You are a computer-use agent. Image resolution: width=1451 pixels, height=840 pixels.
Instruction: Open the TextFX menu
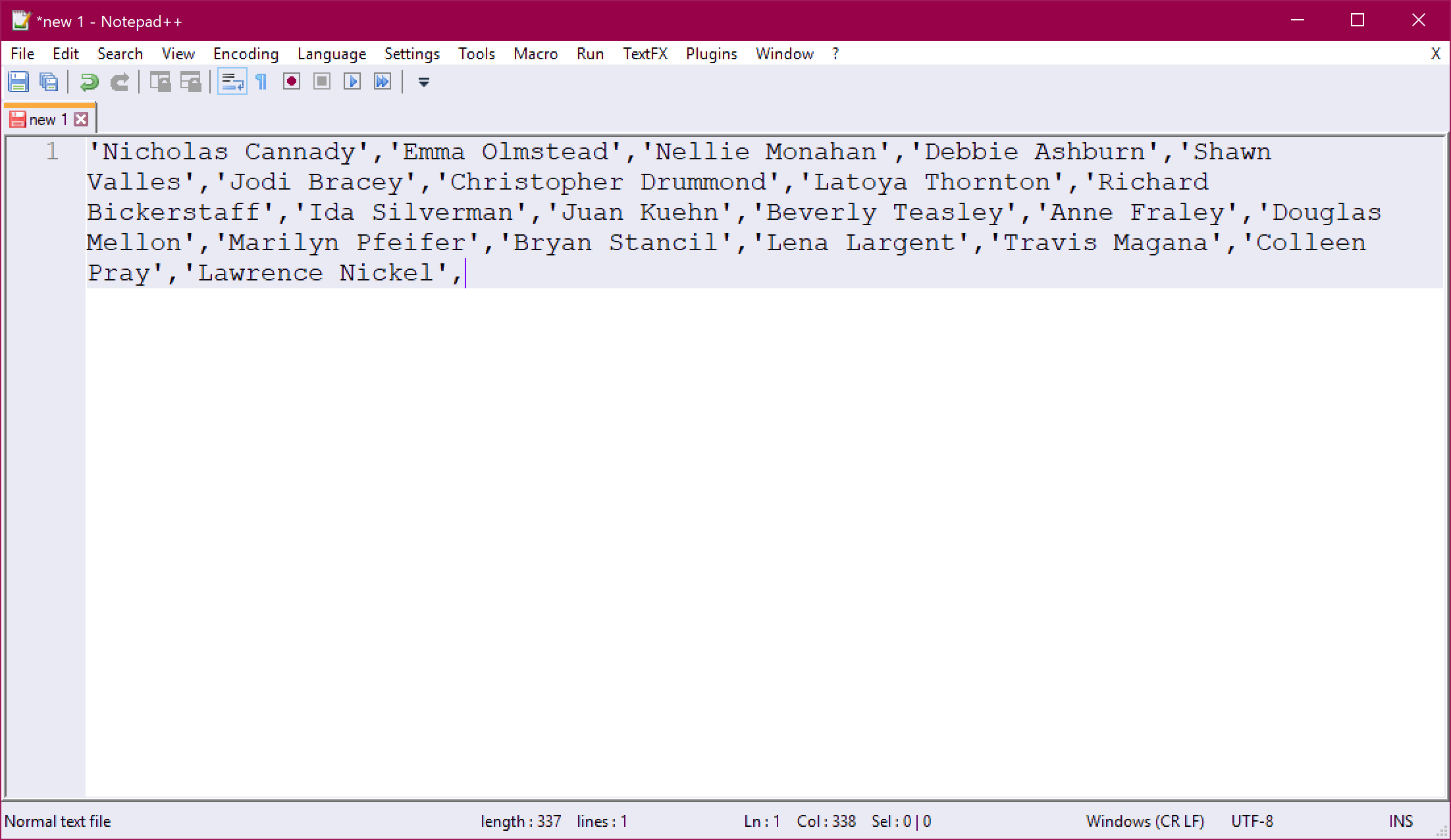645,54
